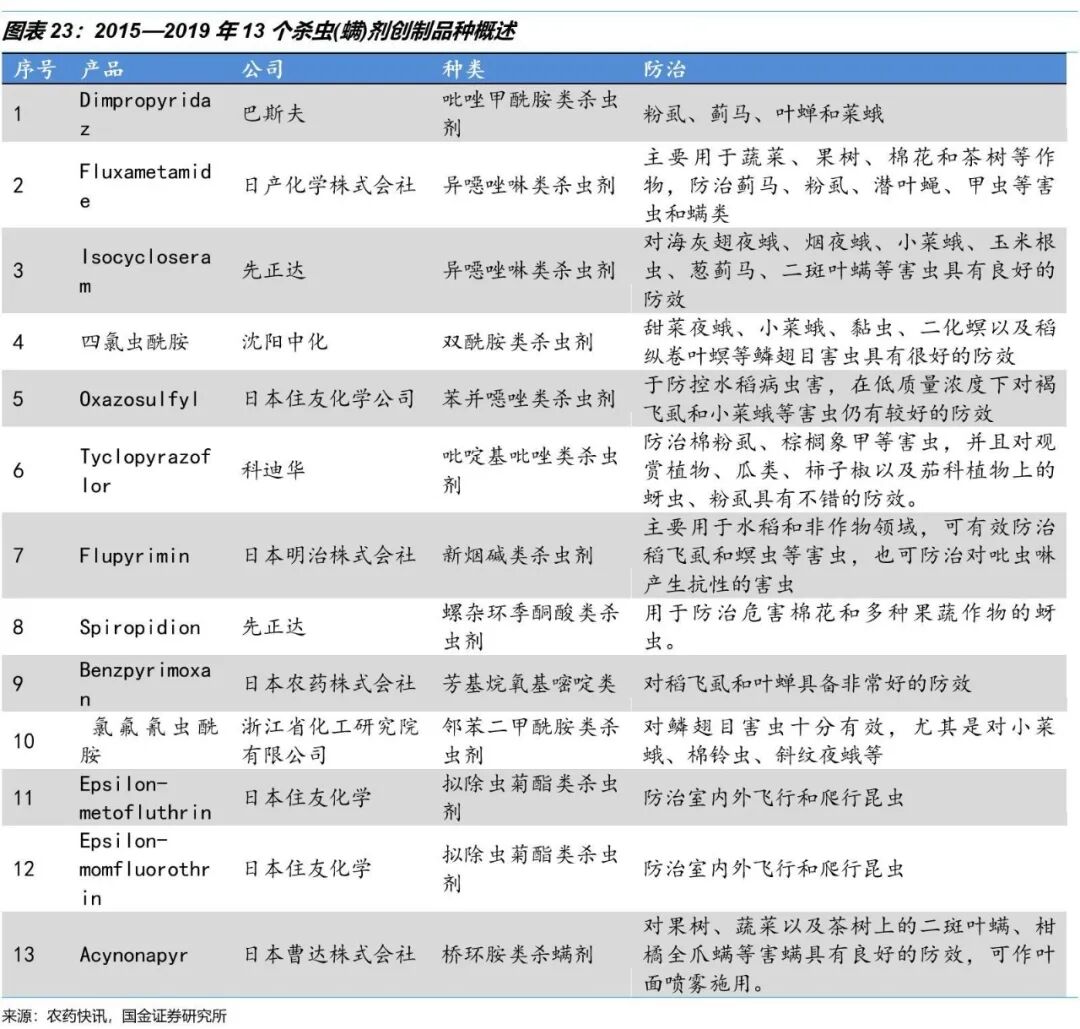Click 日本农药株式会社 company cell
This screenshot has width=1080, height=1029.
coord(329,684)
